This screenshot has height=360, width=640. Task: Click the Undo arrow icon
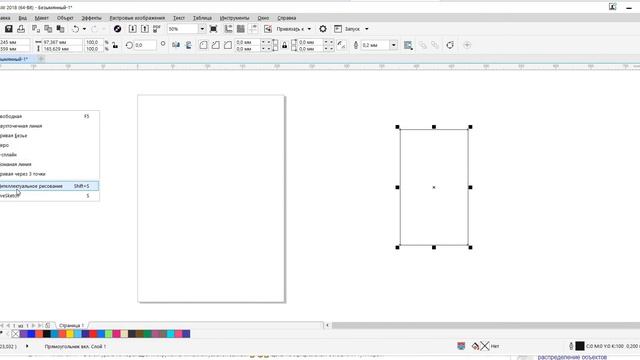[x=76, y=29]
